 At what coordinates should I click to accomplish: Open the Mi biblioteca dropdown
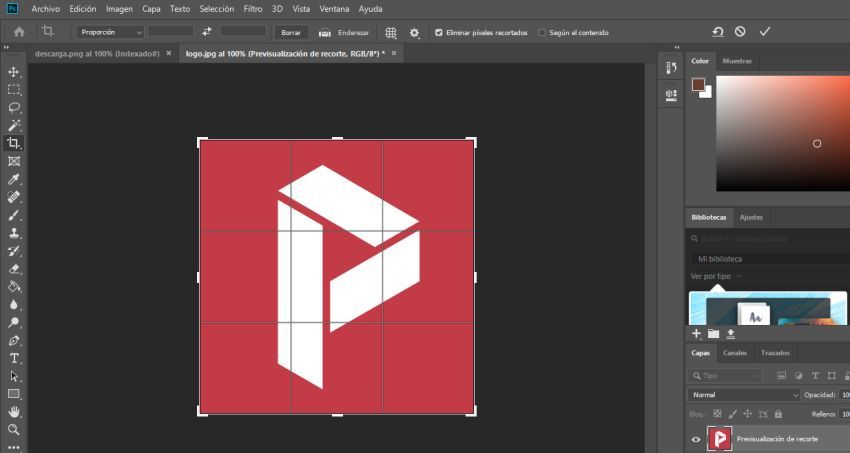(771, 259)
